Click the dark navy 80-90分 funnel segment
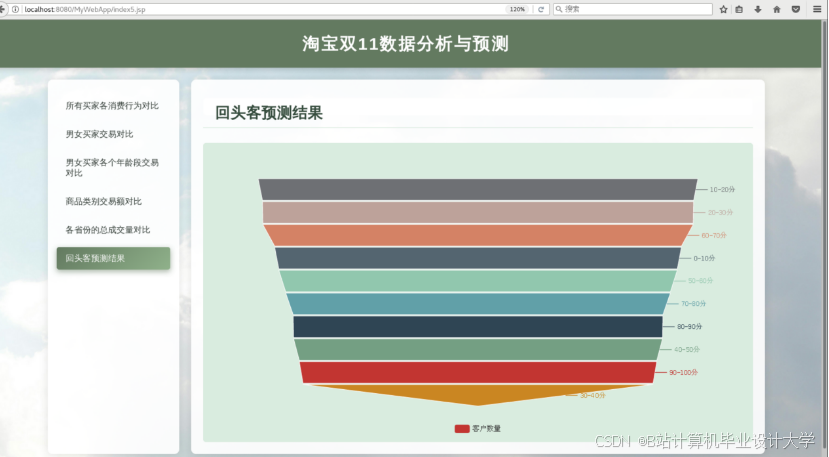 [x=478, y=326]
